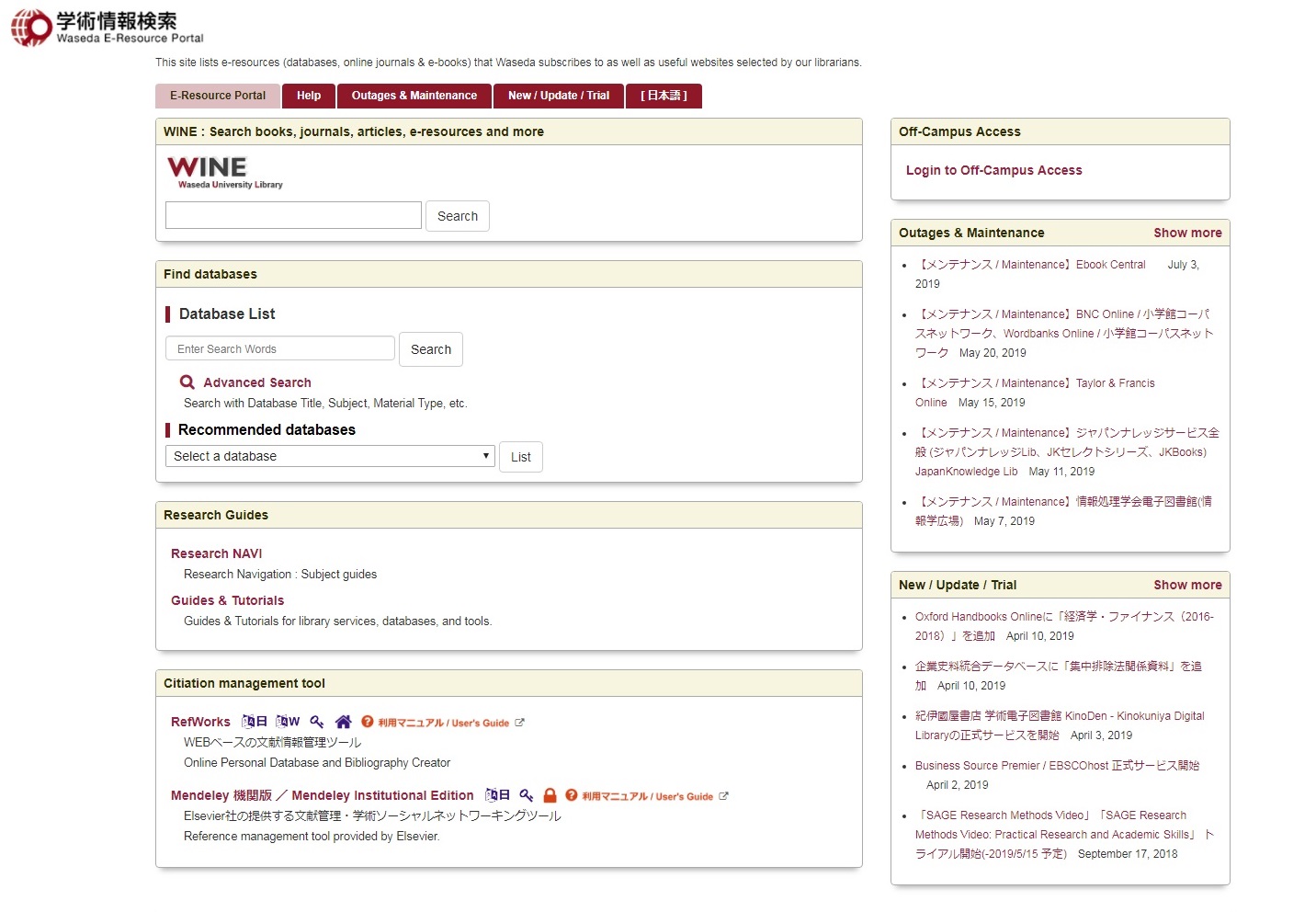
Task: Open Business Source Premier news item
Action: (1057, 765)
